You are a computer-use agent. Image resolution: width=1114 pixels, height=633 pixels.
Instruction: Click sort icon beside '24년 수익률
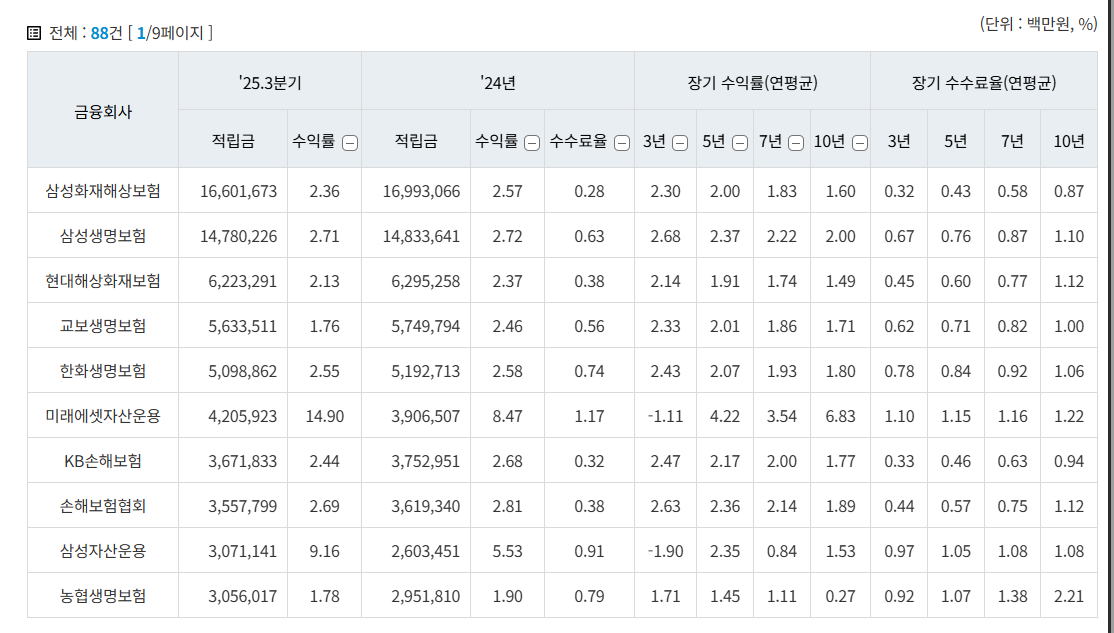click(532, 143)
